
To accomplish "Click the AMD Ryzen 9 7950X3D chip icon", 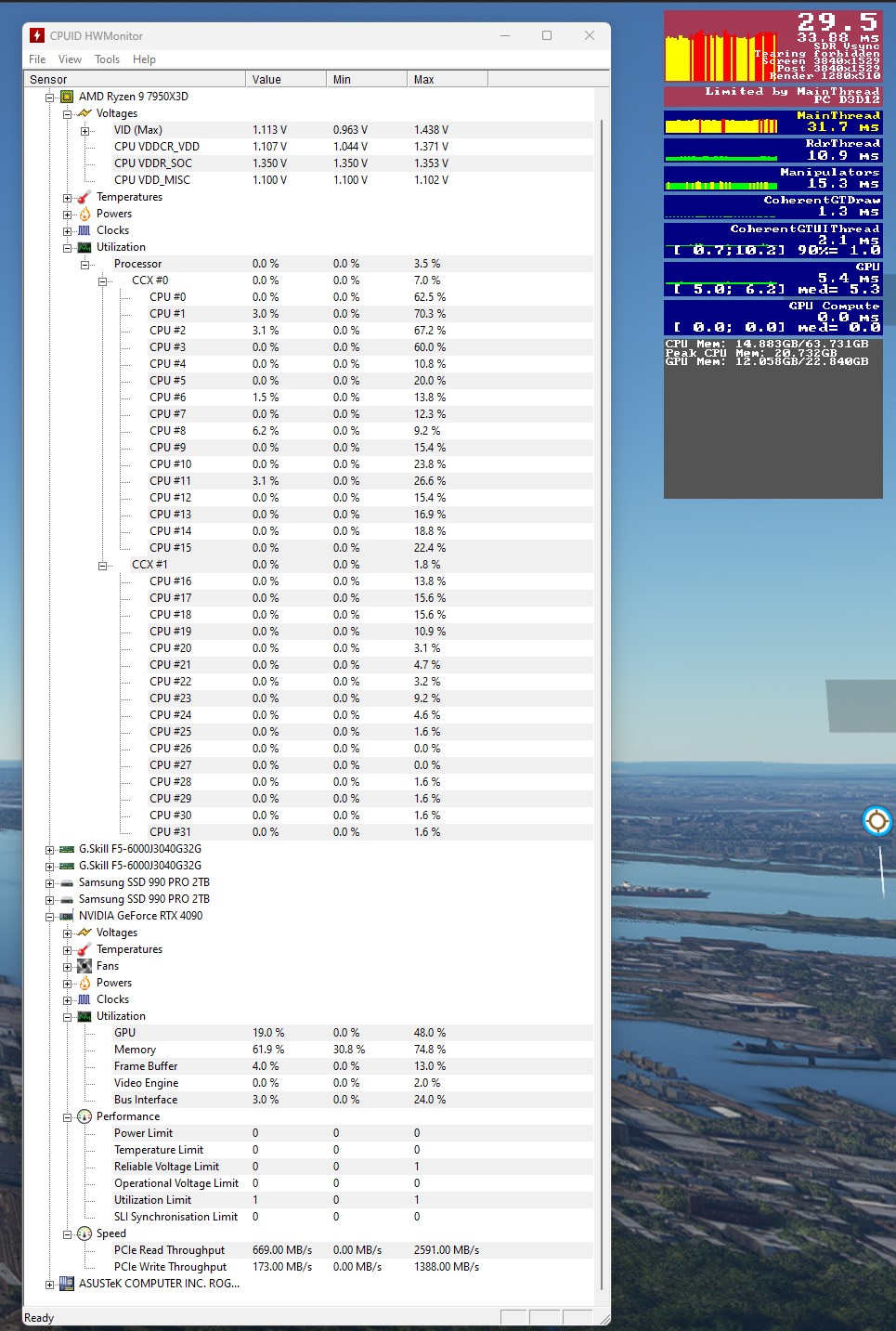I will [x=67, y=97].
